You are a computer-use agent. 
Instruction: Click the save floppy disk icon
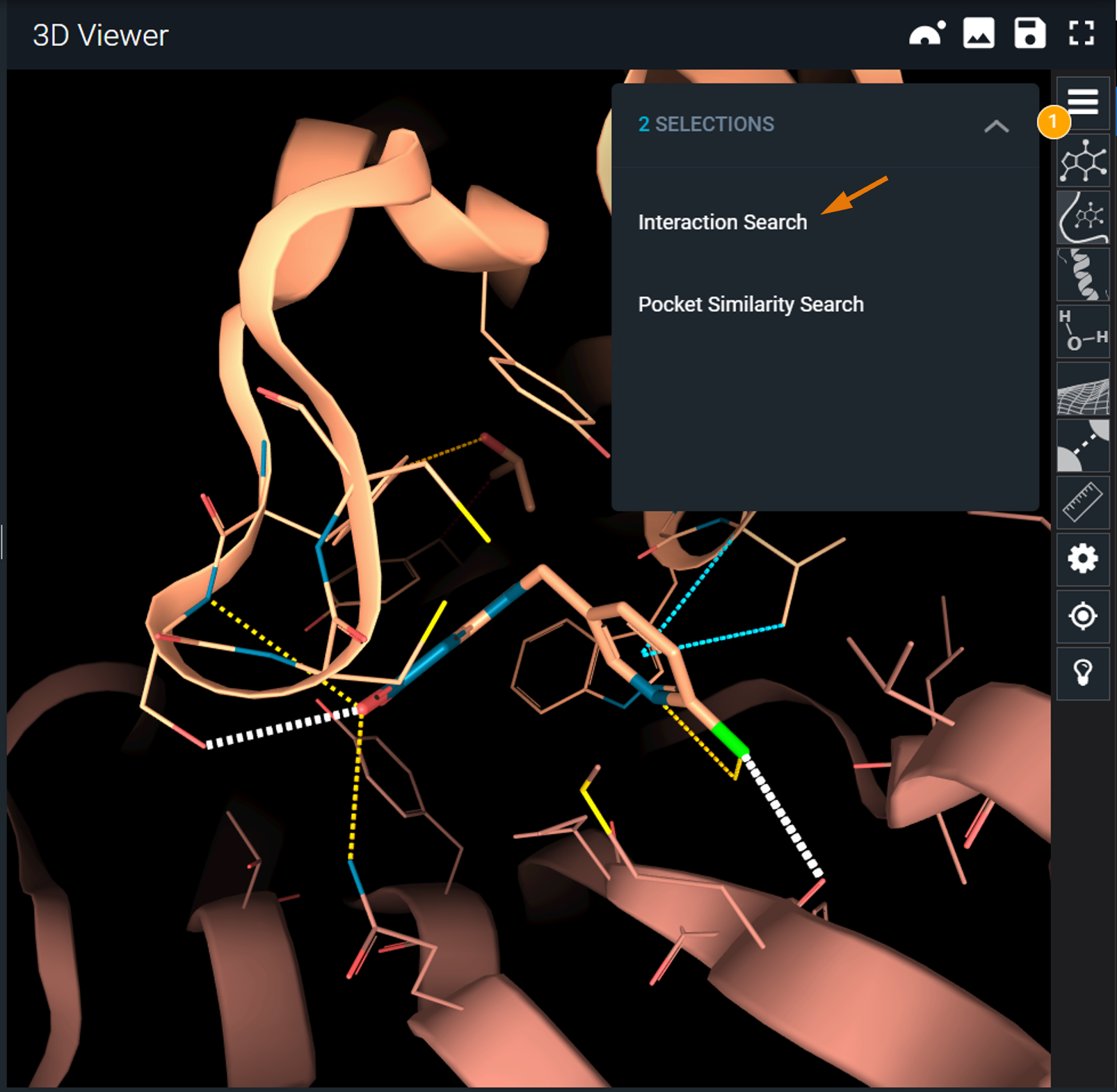[1030, 33]
